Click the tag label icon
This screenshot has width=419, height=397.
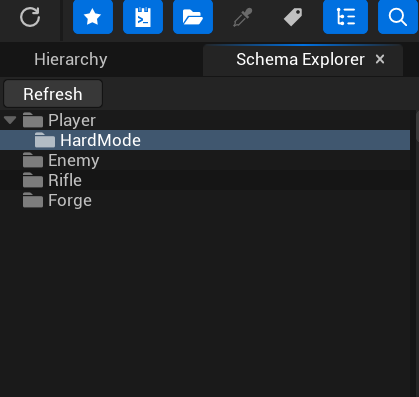click(x=293, y=17)
